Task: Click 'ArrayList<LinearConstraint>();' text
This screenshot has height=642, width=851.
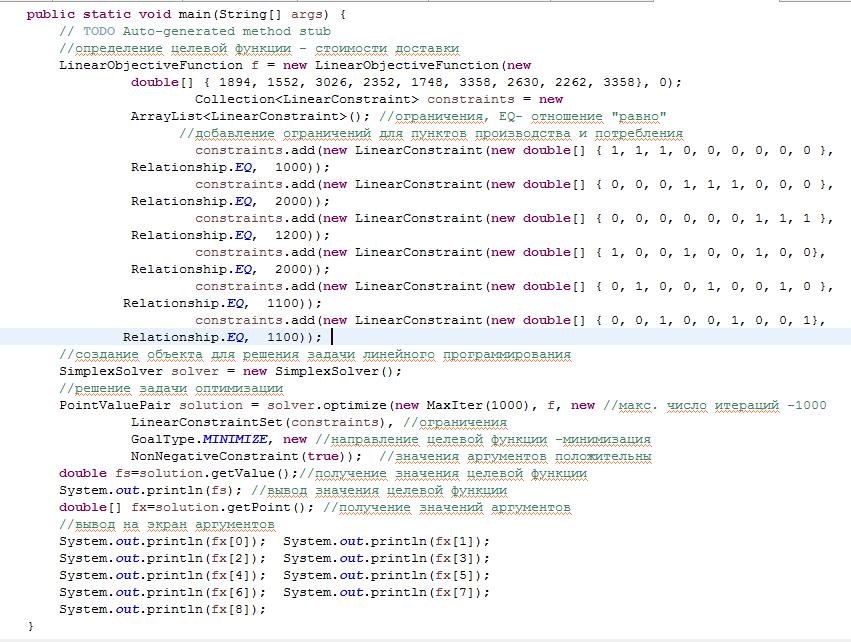Action: click(250, 117)
